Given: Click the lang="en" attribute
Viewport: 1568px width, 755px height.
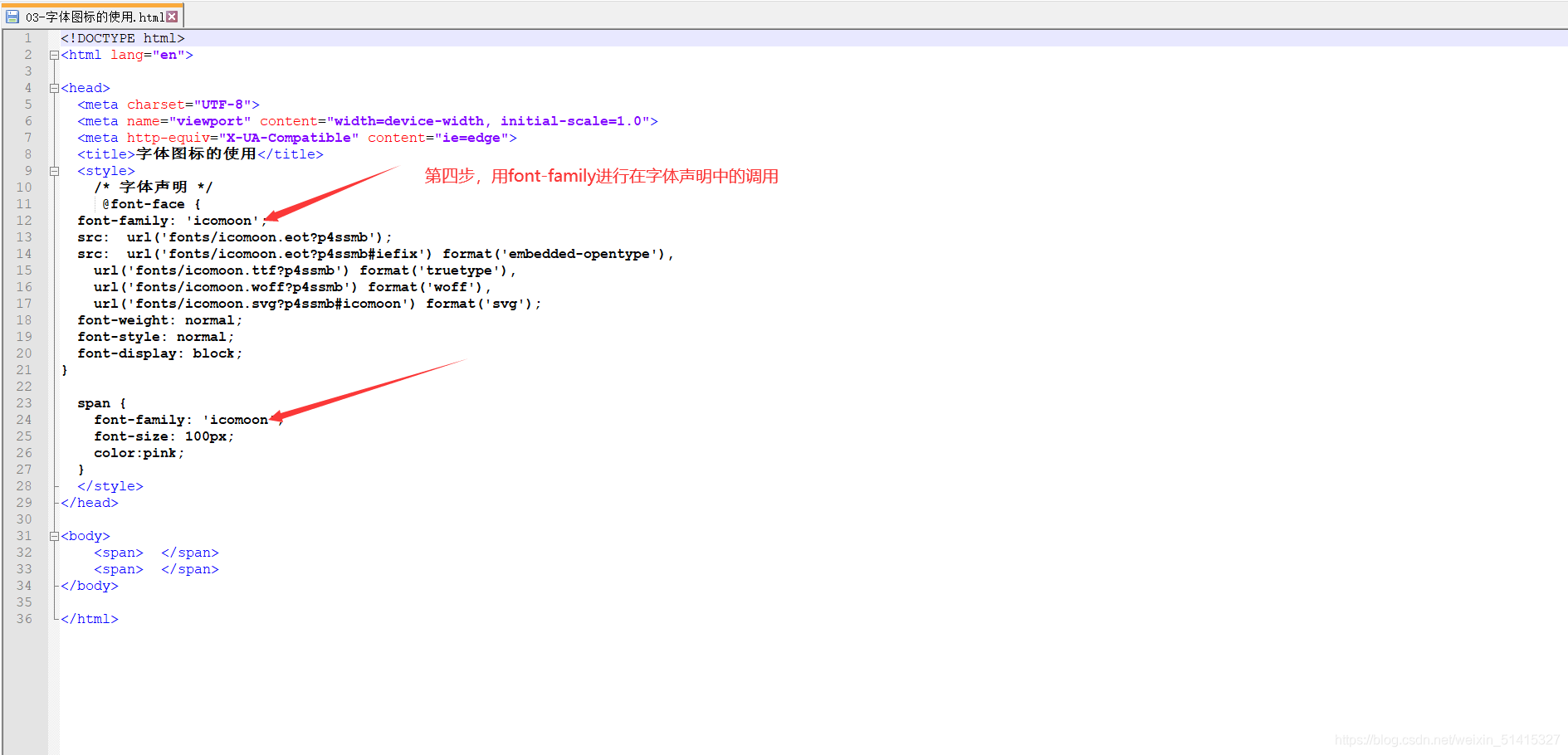Looking at the screenshot, I should pyautogui.click(x=148, y=55).
